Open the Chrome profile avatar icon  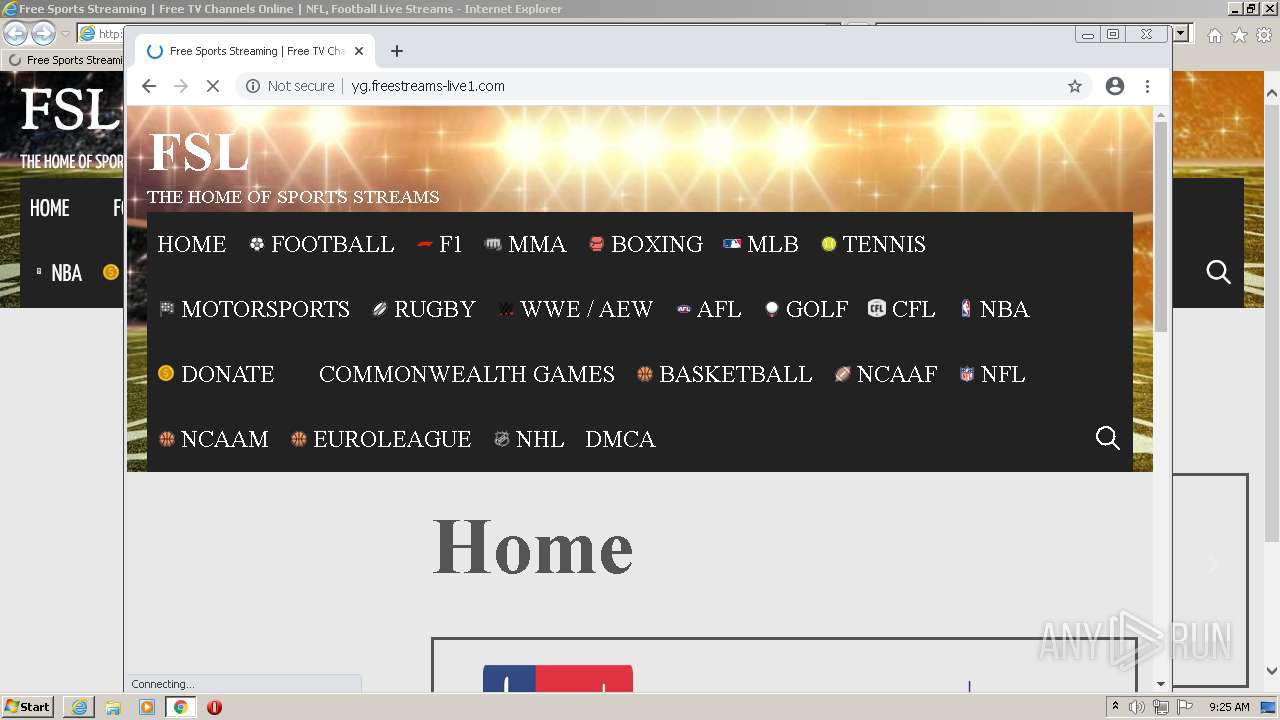click(x=1115, y=86)
